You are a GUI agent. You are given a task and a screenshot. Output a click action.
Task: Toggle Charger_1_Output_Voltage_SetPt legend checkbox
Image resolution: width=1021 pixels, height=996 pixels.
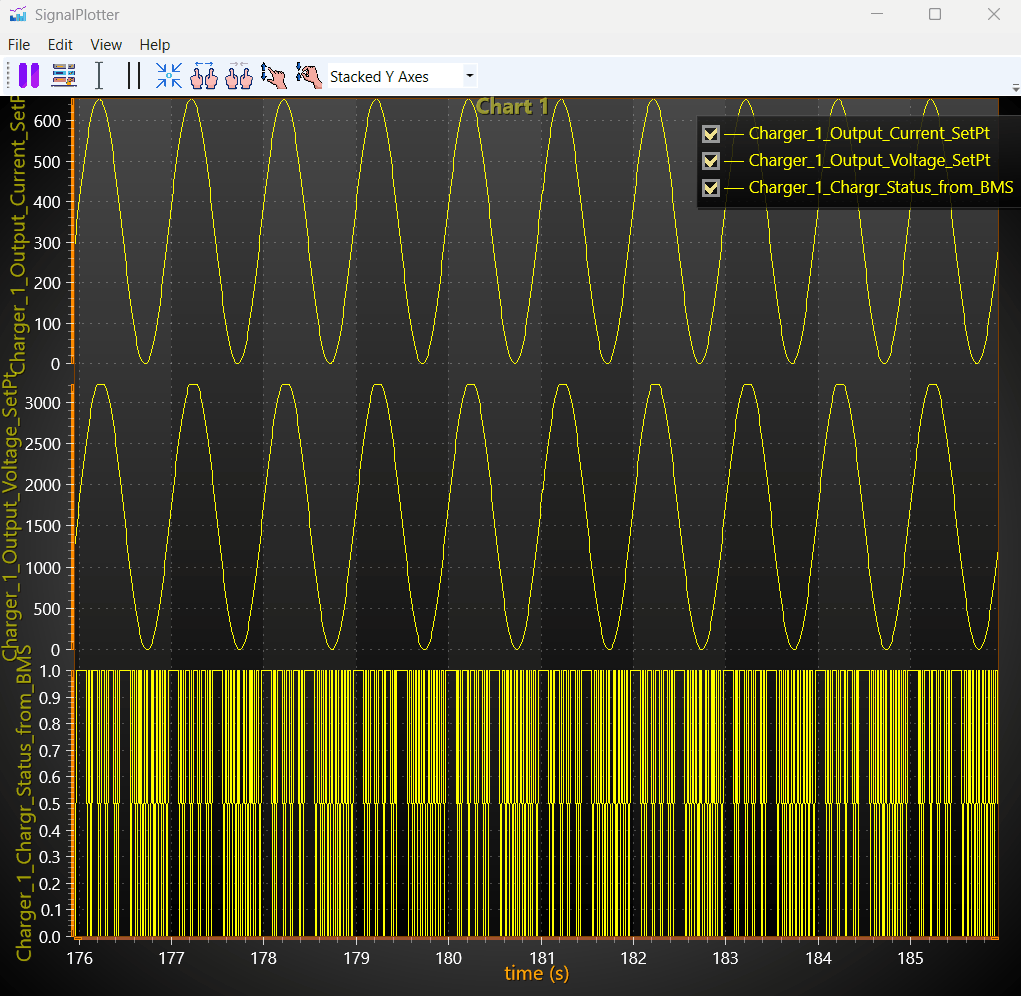(711, 160)
